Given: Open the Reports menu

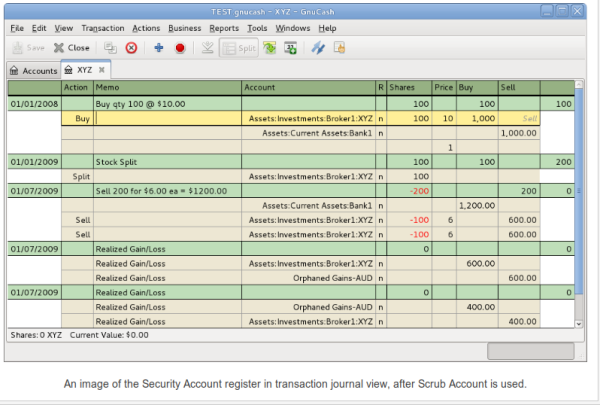Looking at the screenshot, I should (x=224, y=28).
